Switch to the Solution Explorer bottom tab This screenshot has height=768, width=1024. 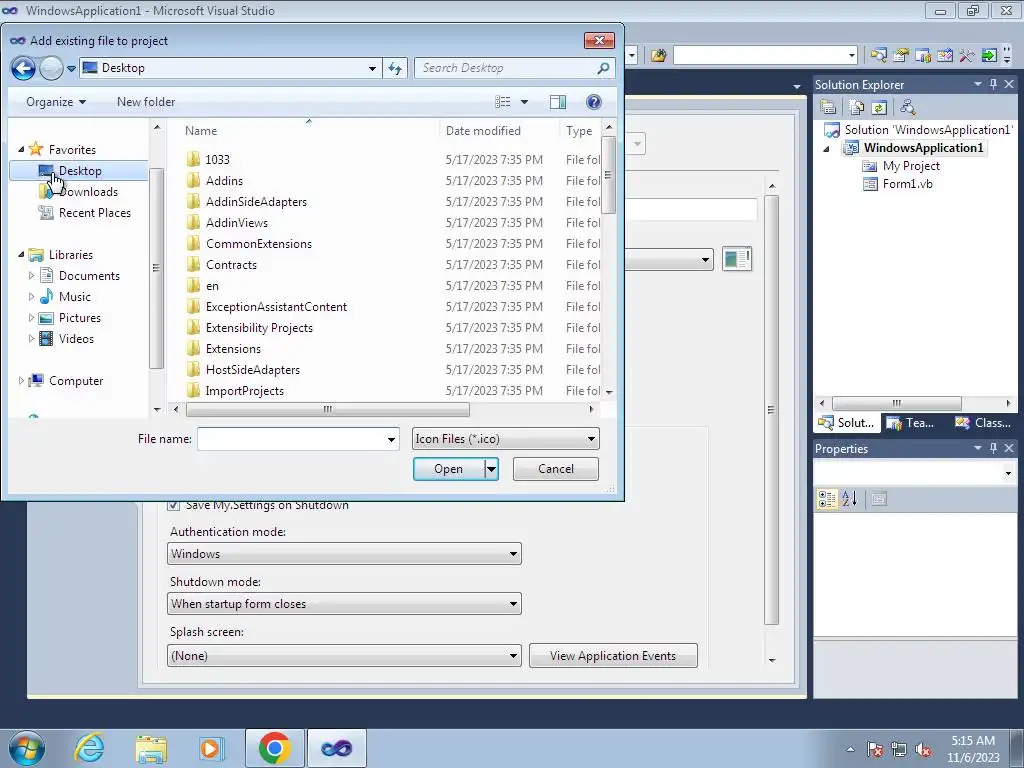coord(846,423)
